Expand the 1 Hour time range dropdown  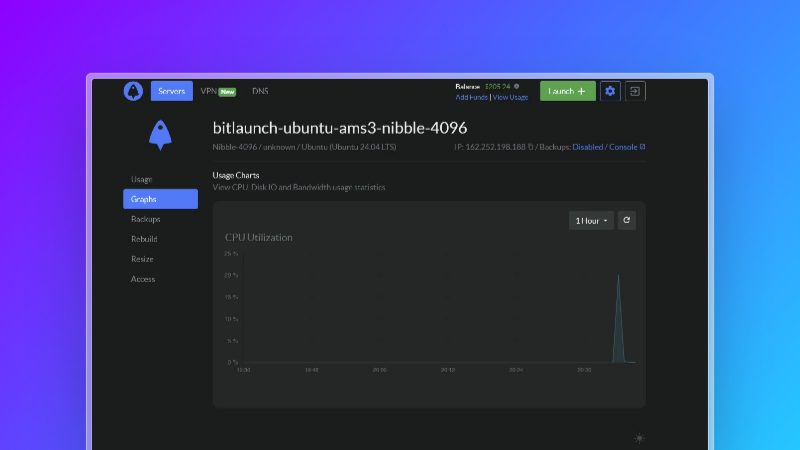tap(590, 220)
